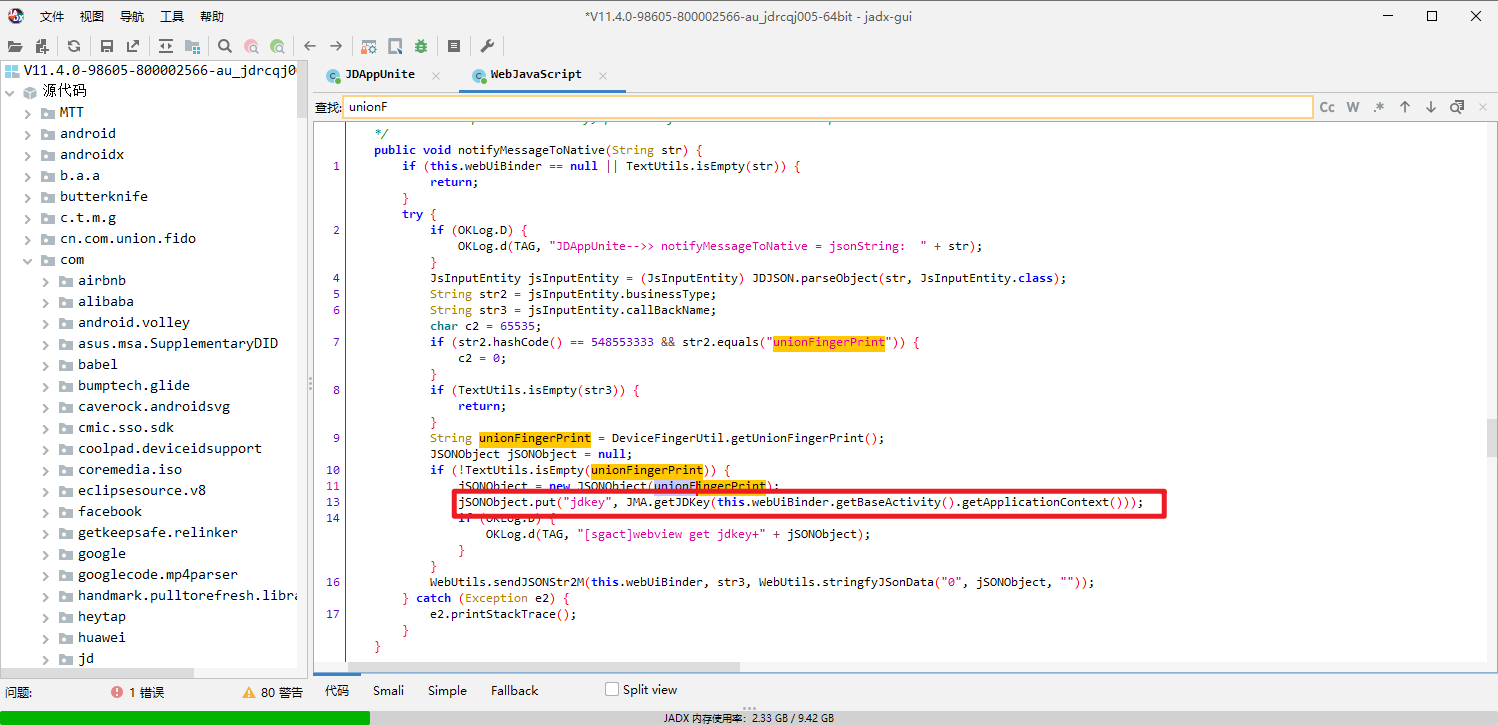The height and width of the screenshot is (725, 1498).
Task: Click the jadx application logo icon
Action: [x=16, y=16]
